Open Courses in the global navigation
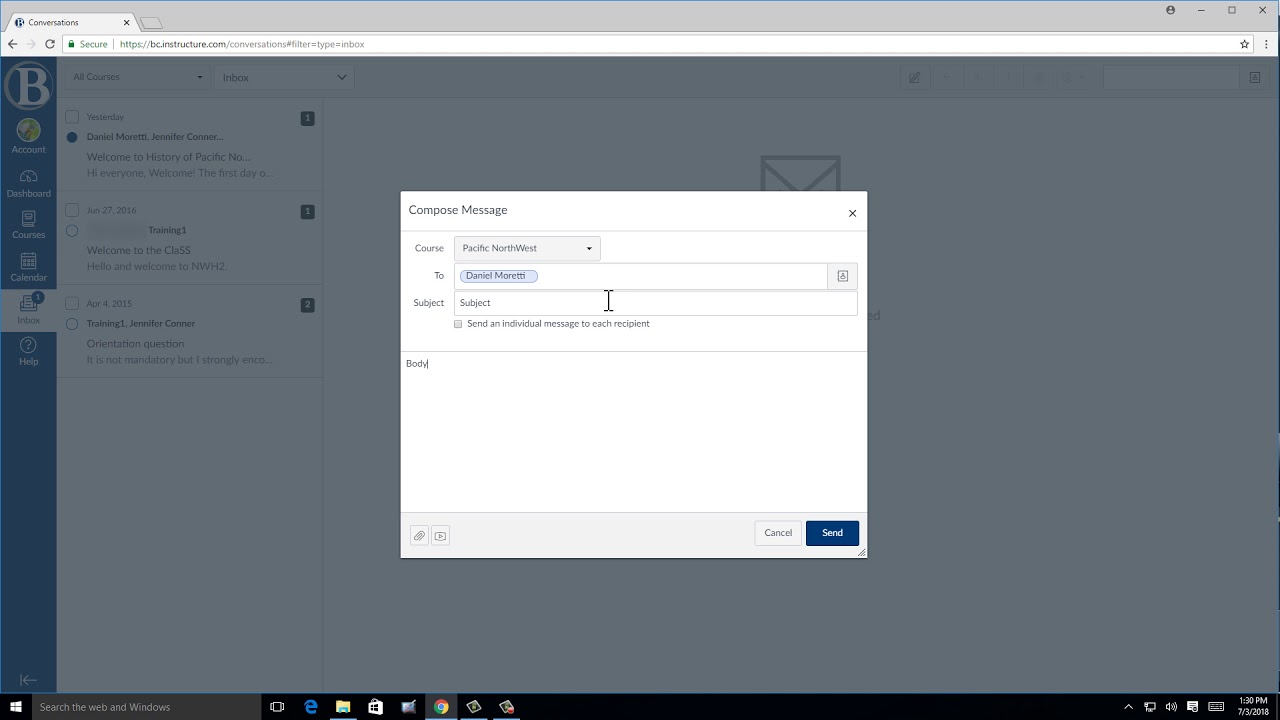This screenshot has height=720, width=1280. point(28,224)
